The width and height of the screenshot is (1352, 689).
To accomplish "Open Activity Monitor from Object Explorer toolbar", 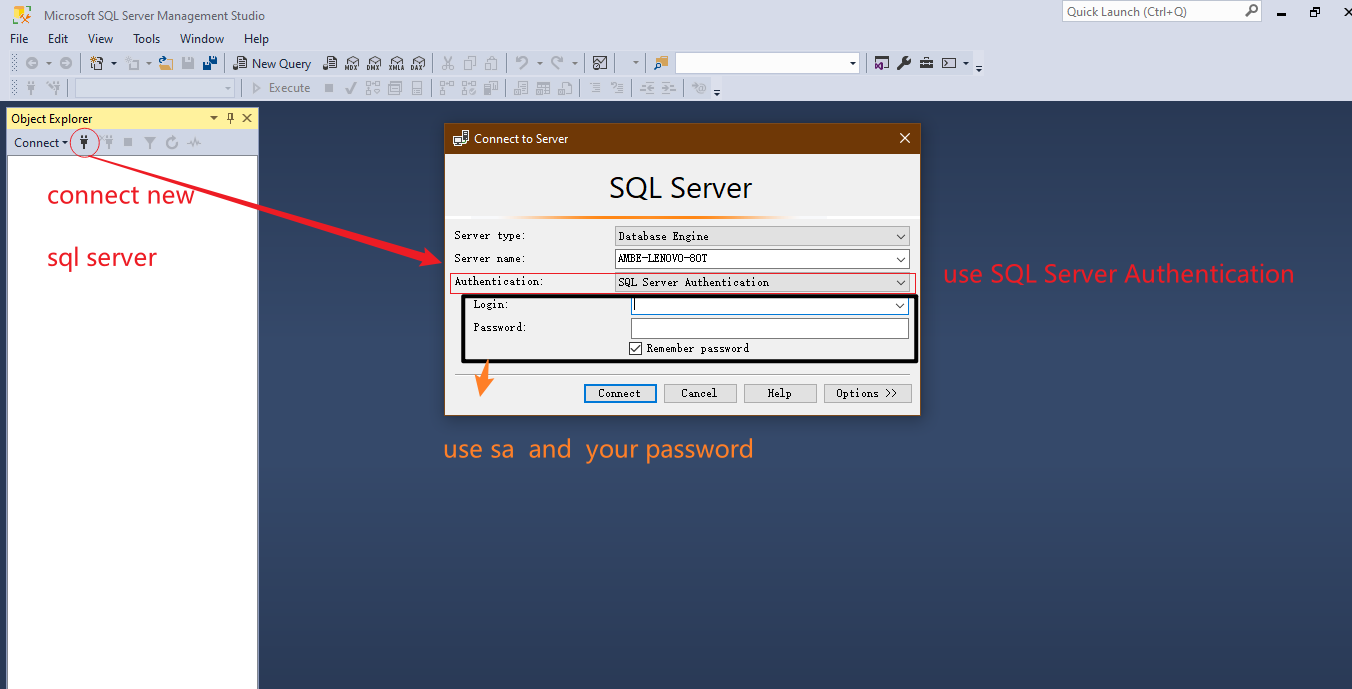I will [194, 143].
